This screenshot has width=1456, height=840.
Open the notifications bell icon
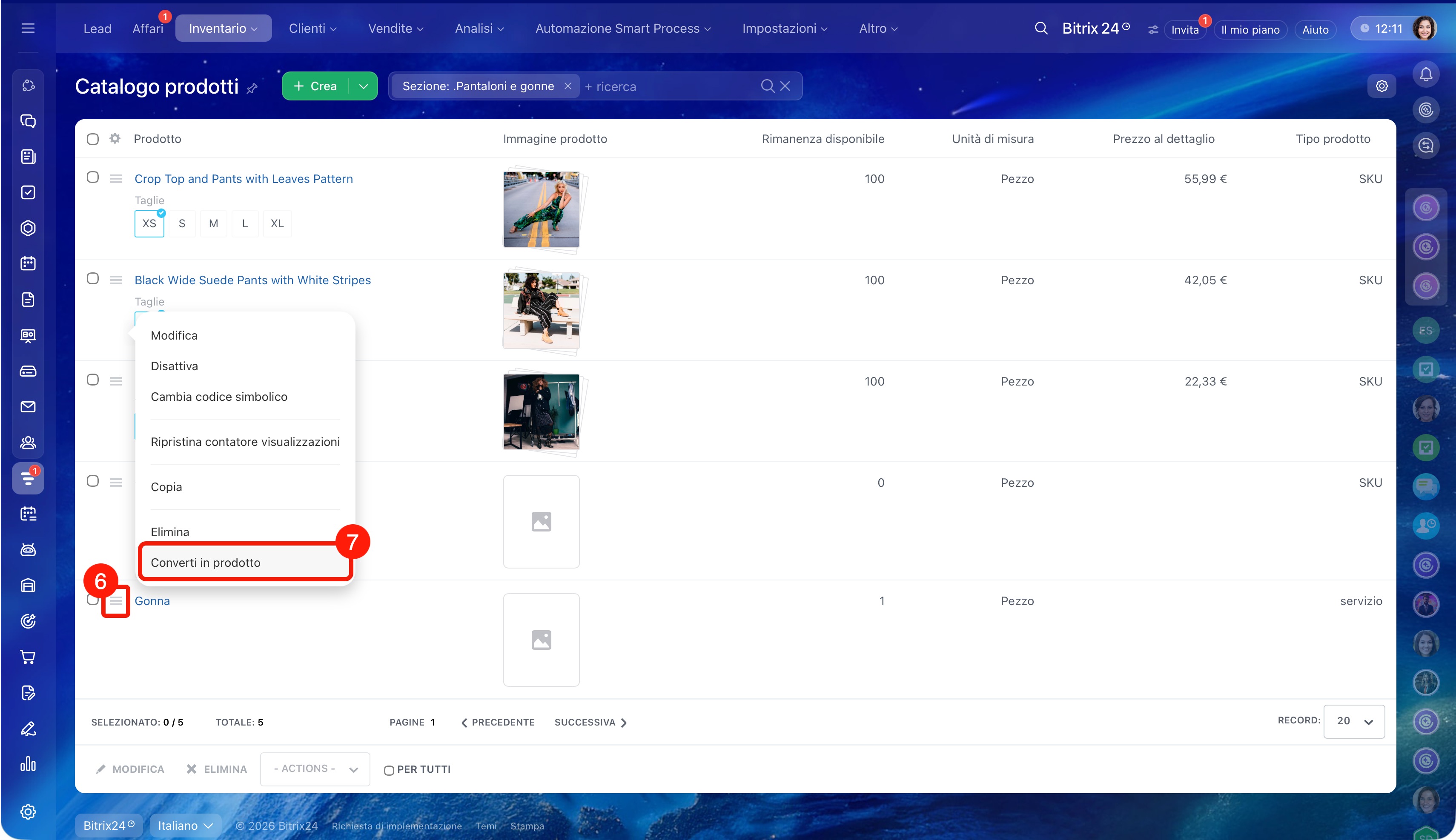[1425, 74]
